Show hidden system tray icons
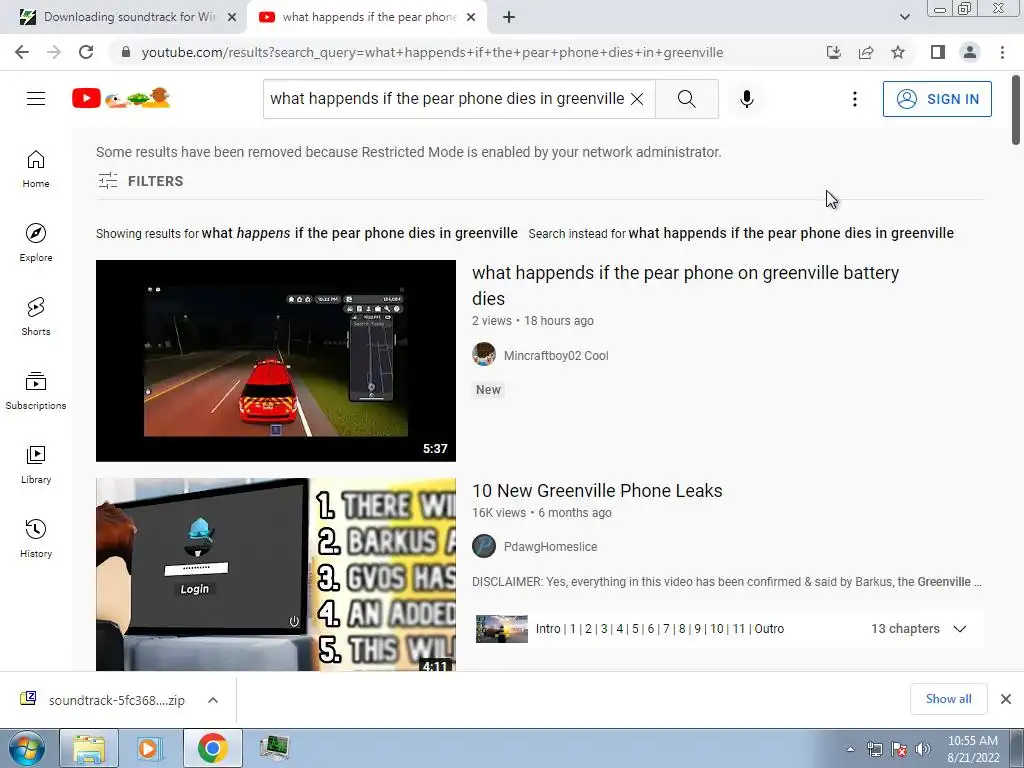This screenshot has height=768, width=1024. pos(850,749)
